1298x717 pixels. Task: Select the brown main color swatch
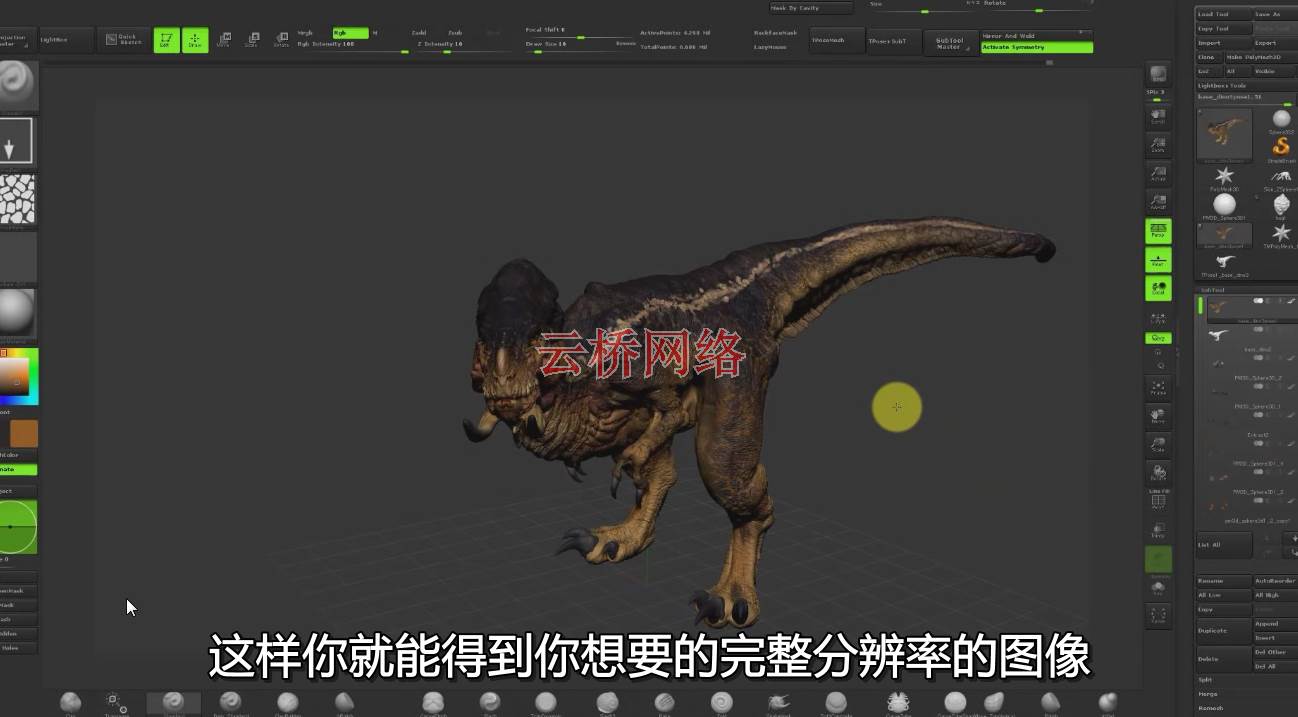[x=24, y=433]
